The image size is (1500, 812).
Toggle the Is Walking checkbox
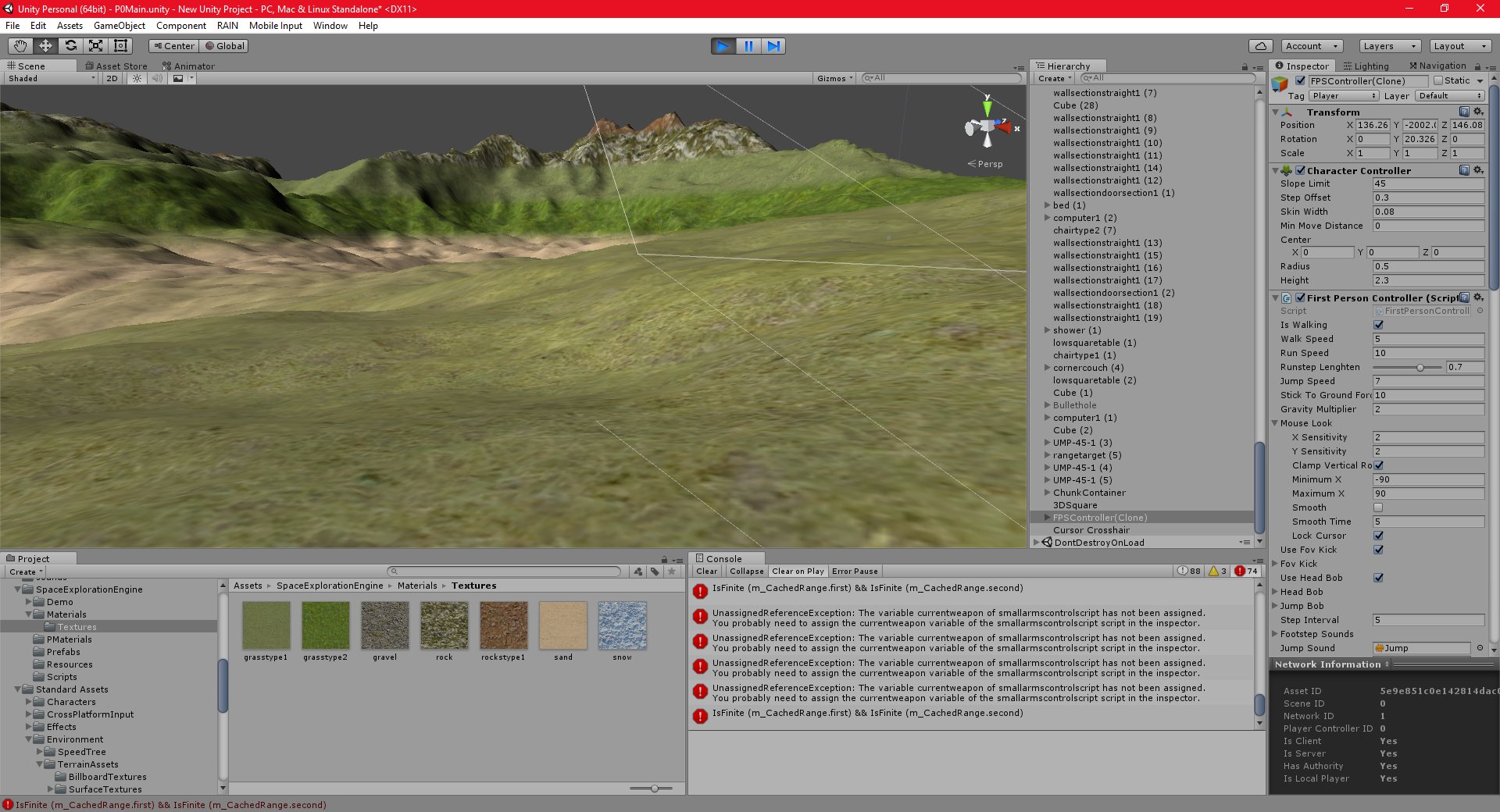point(1379,325)
